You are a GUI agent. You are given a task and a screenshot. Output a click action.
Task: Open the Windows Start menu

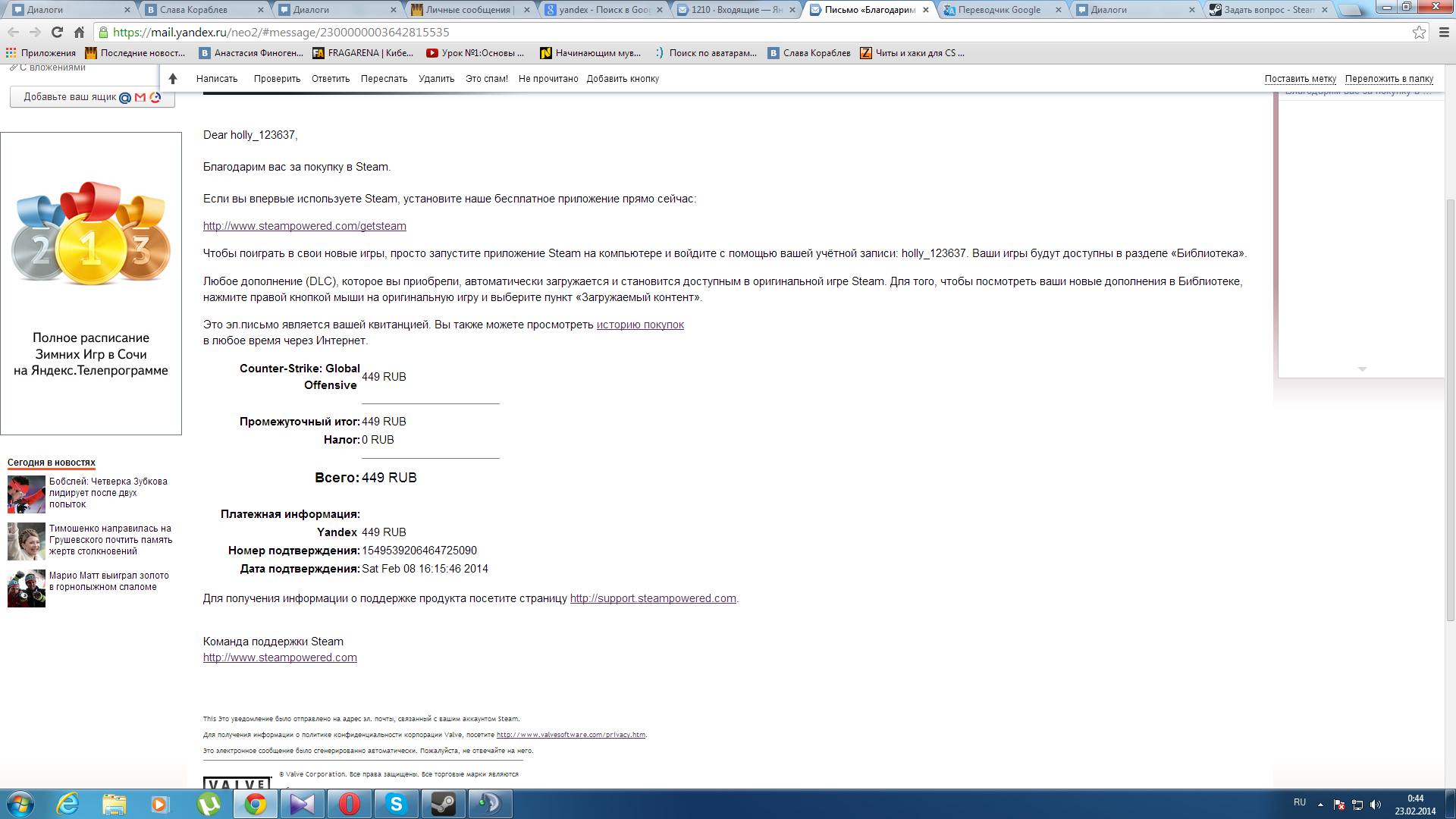pyautogui.click(x=20, y=804)
